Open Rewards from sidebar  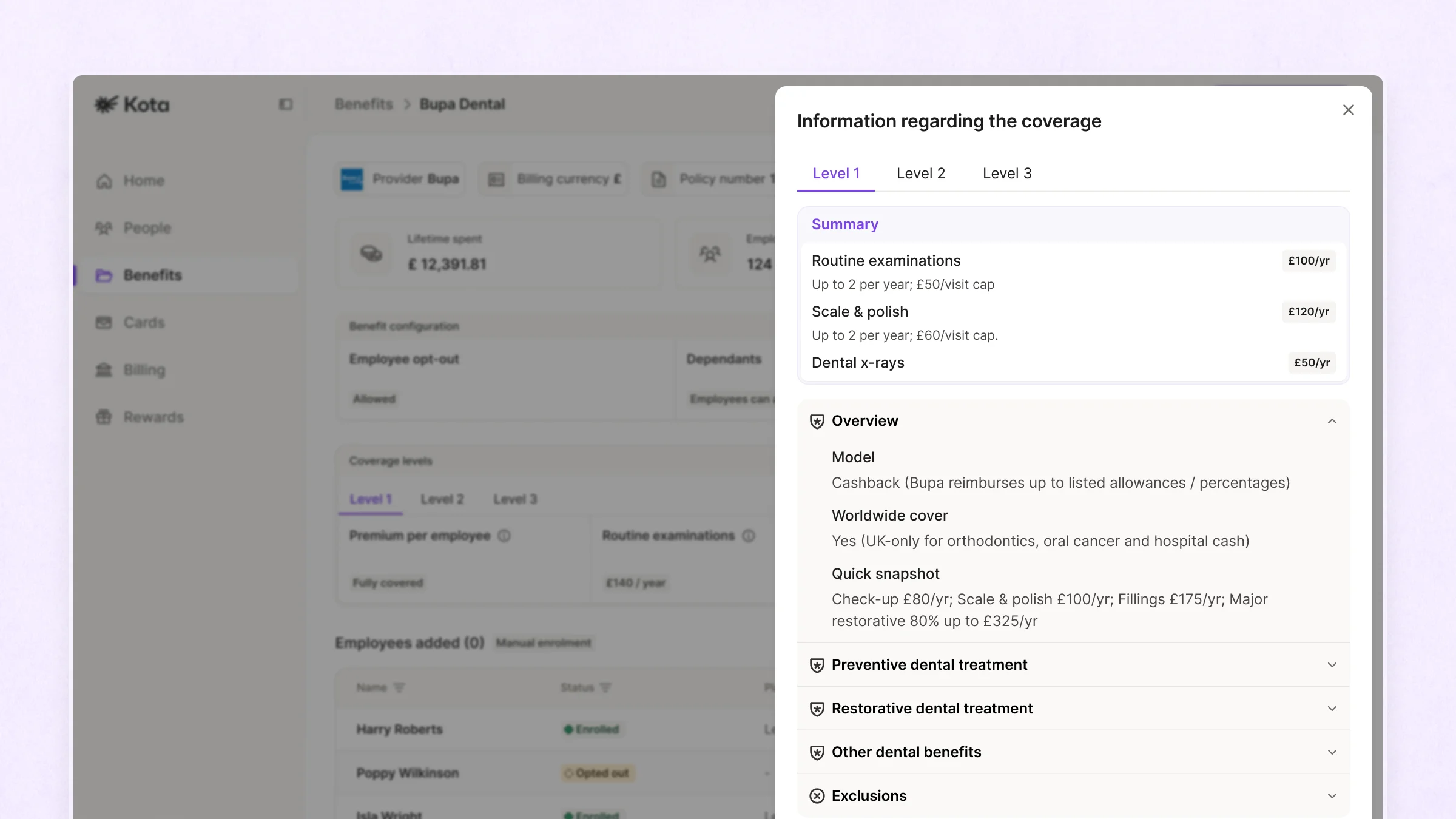pyautogui.click(x=153, y=417)
